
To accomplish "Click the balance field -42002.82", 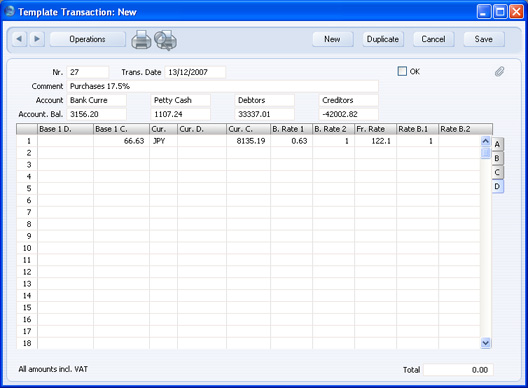I will (x=349, y=114).
